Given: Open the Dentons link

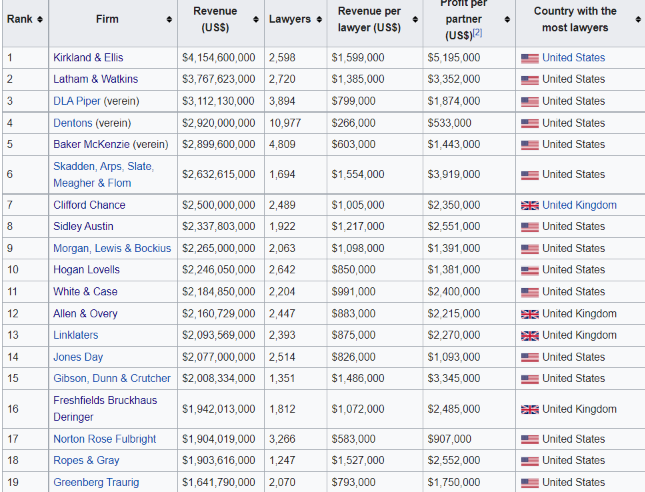Looking at the screenshot, I should pyautogui.click(x=73, y=123).
